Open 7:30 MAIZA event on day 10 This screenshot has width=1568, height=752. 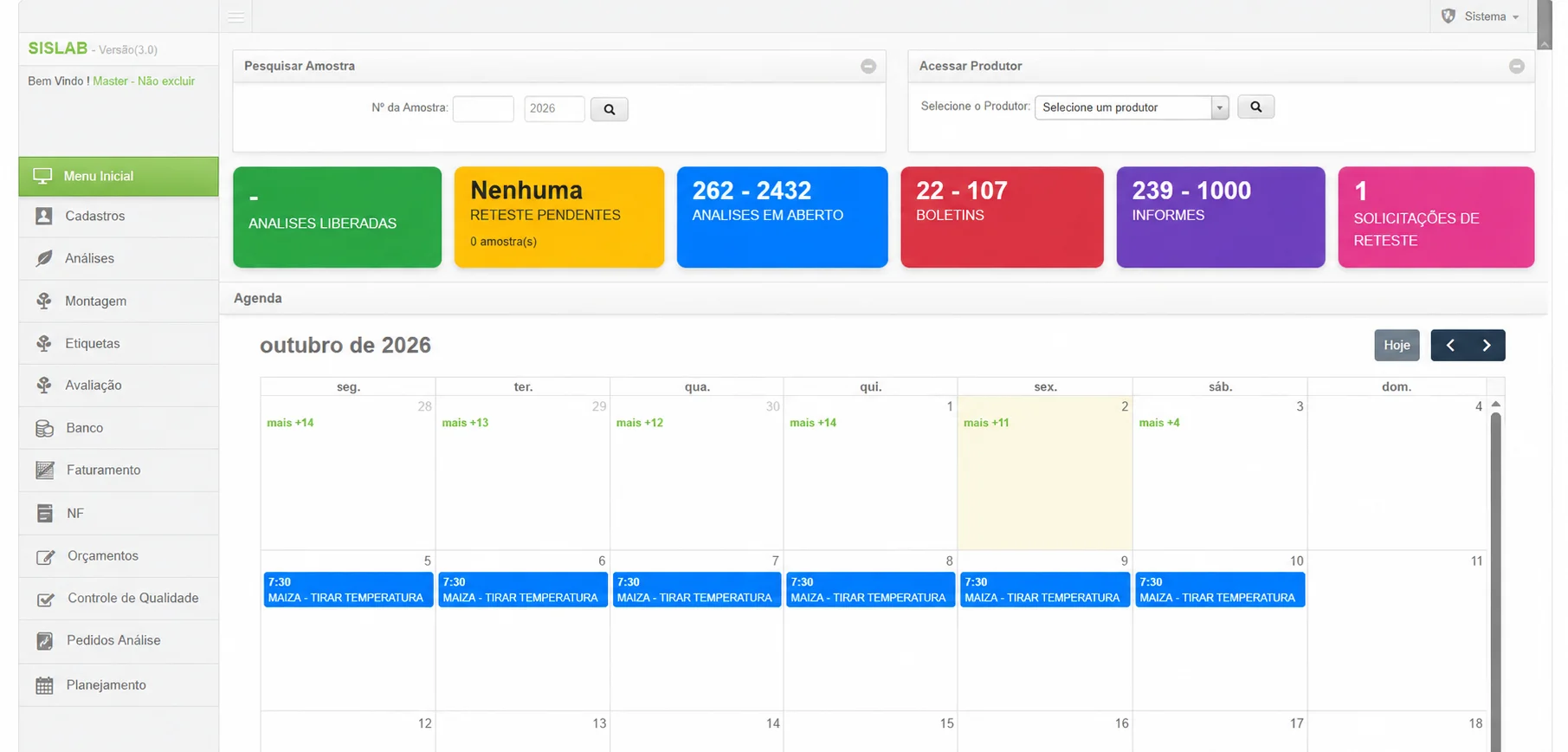1220,590
